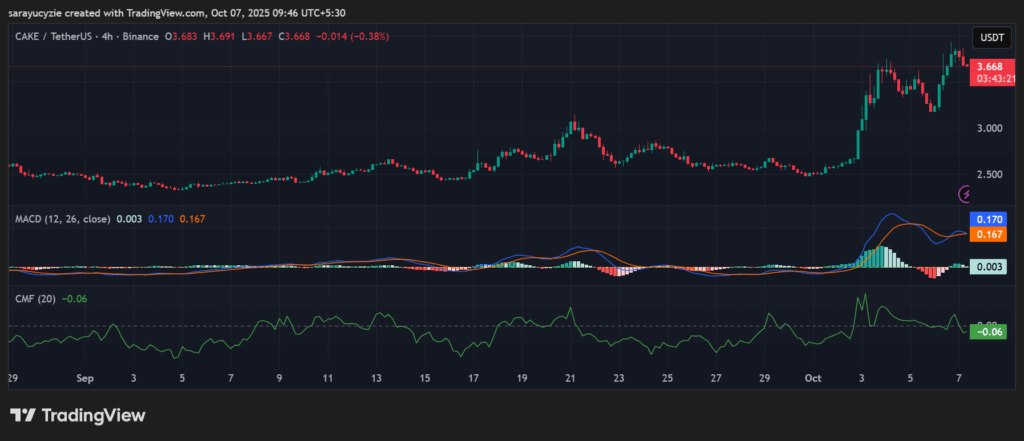The height and width of the screenshot is (441, 1024).
Task: Click the 0.003 histogram value tag
Action: click(x=989, y=265)
